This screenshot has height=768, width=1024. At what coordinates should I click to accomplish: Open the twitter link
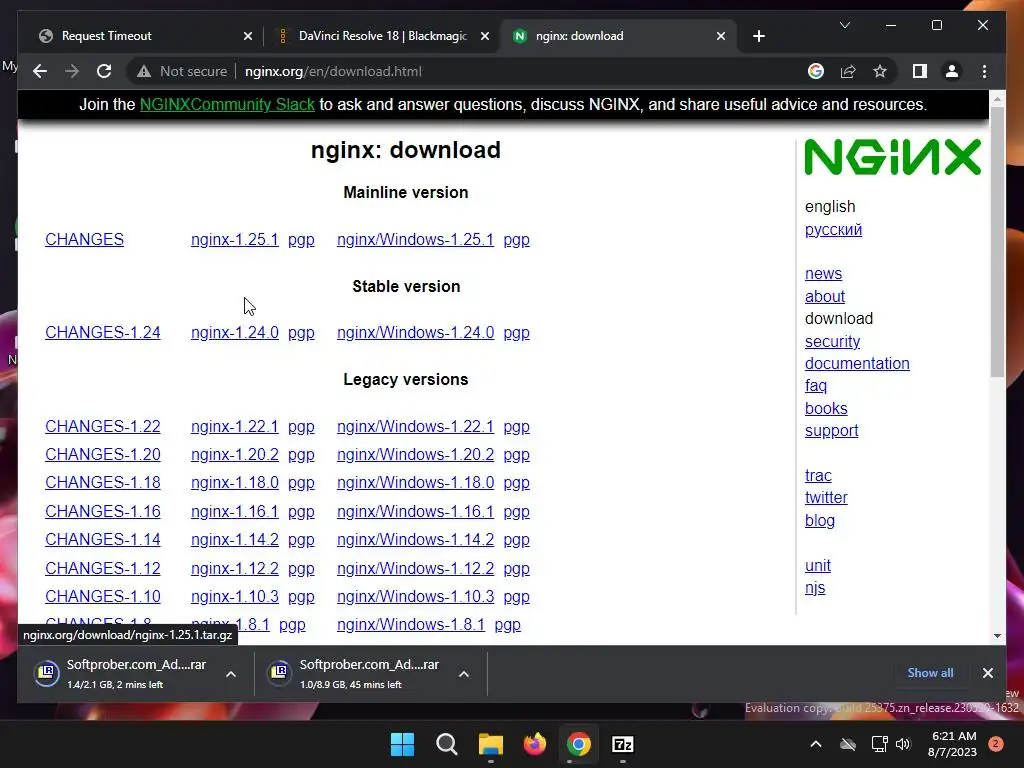tap(826, 498)
